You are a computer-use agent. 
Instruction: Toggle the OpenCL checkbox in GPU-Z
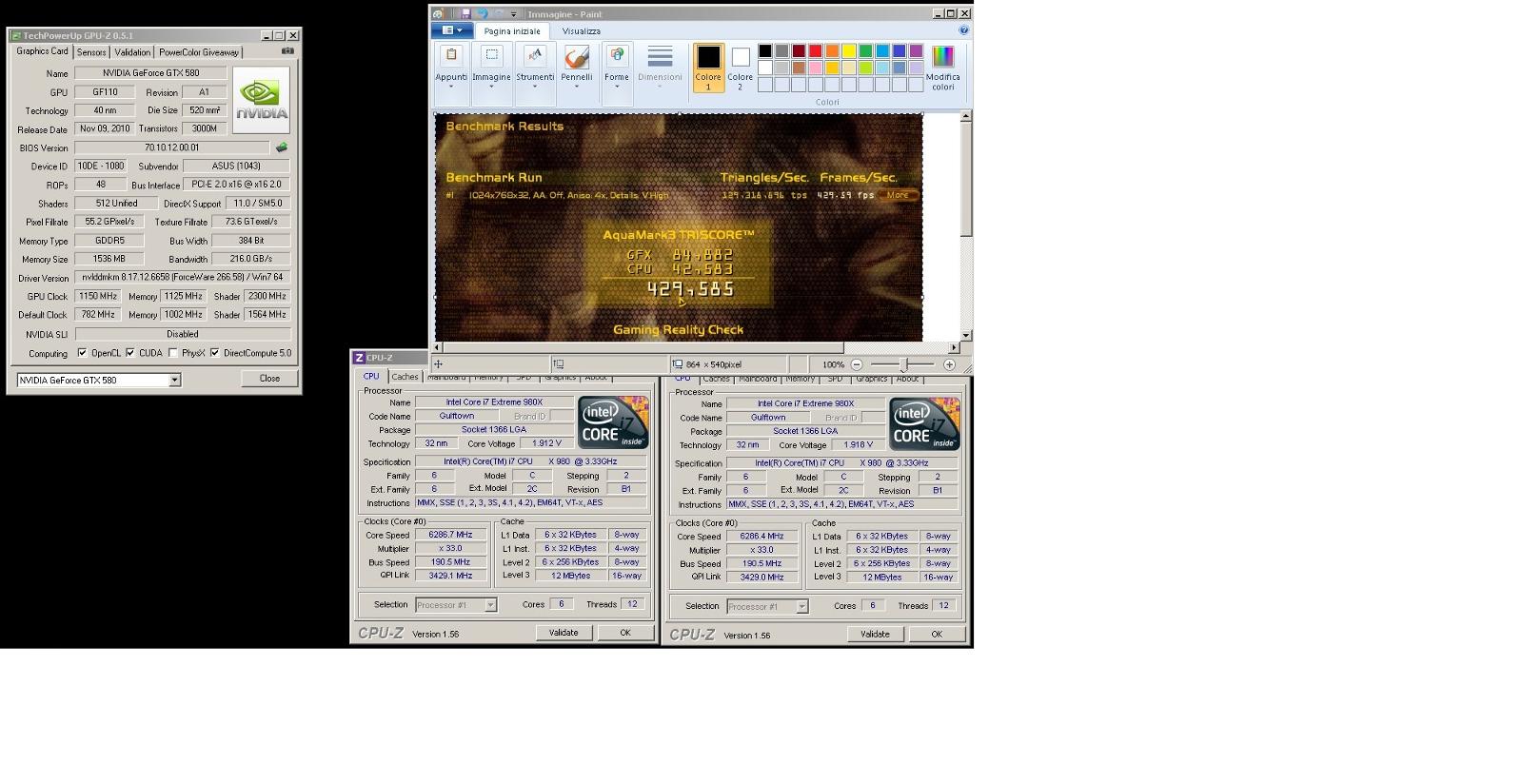click(82, 353)
